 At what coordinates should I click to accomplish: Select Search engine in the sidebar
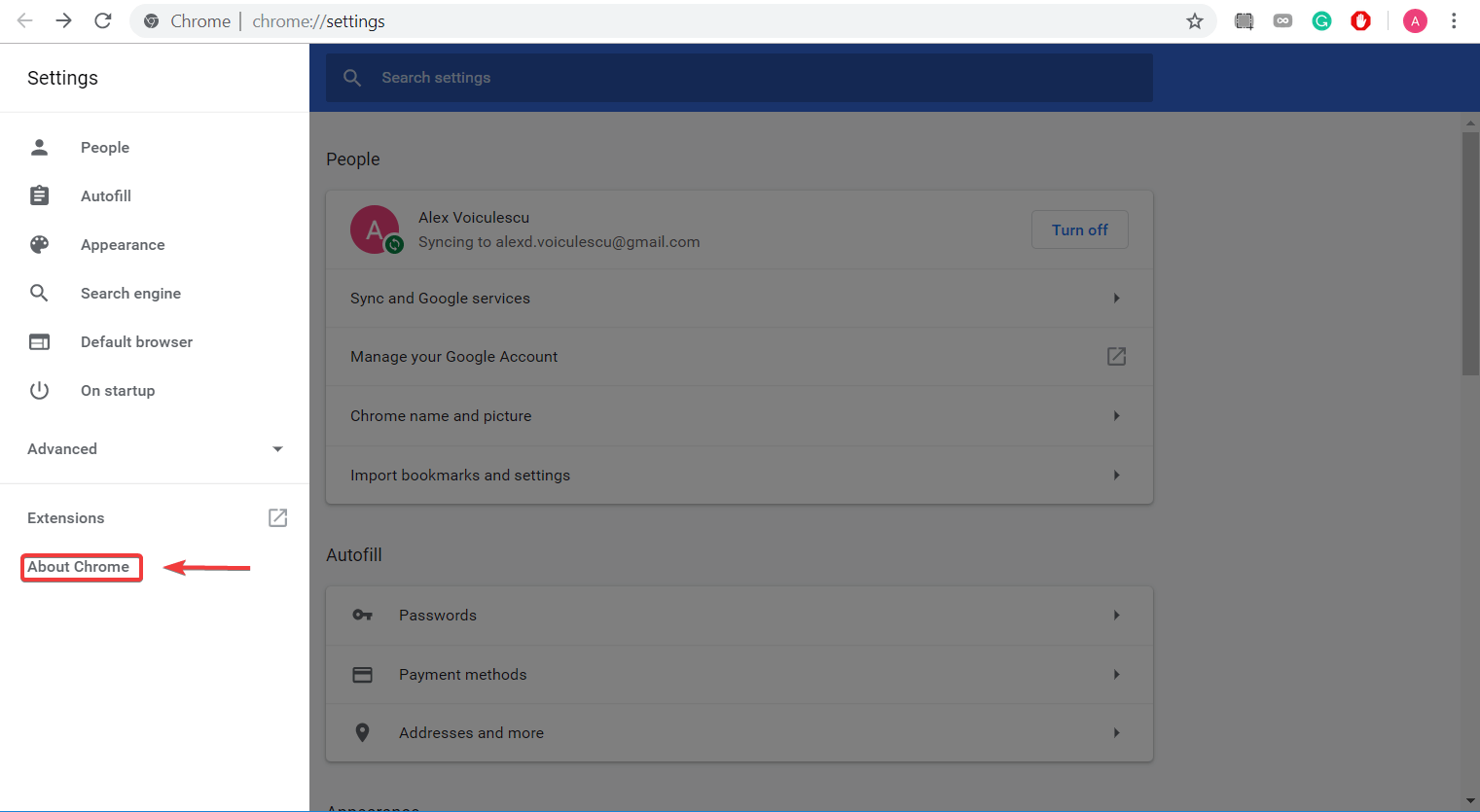(130, 293)
